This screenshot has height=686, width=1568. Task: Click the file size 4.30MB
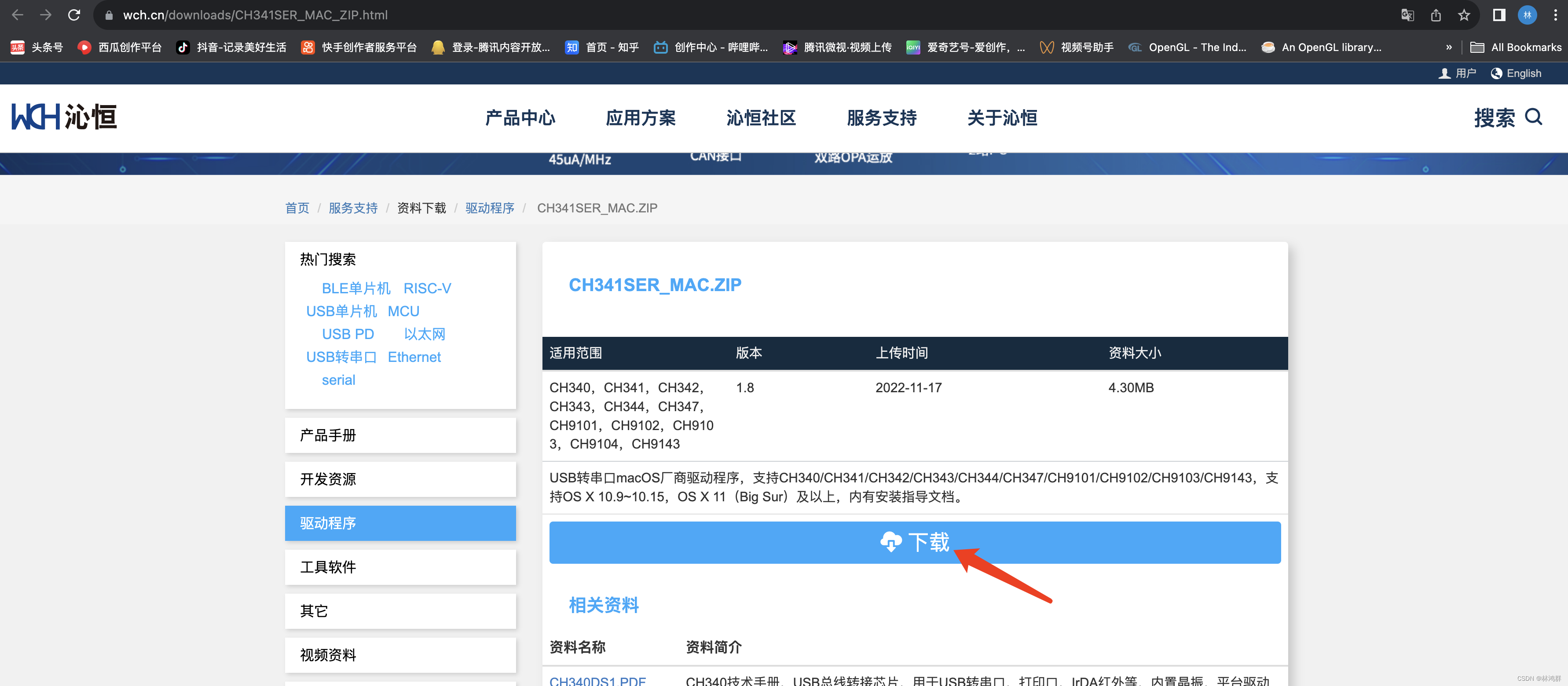click(1131, 388)
